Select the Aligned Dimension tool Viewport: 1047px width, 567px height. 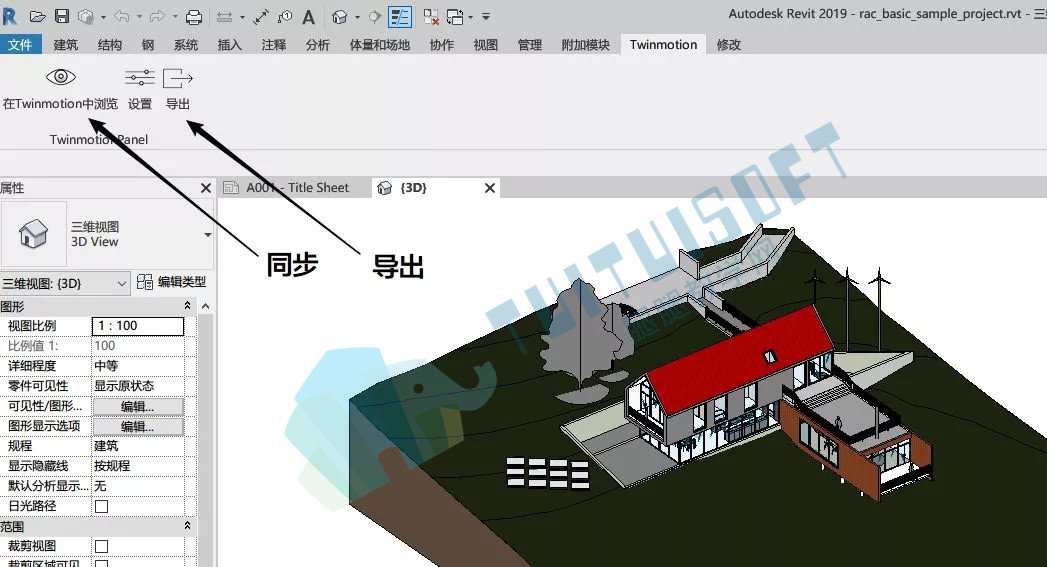pyautogui.click(x=261, y=17)
